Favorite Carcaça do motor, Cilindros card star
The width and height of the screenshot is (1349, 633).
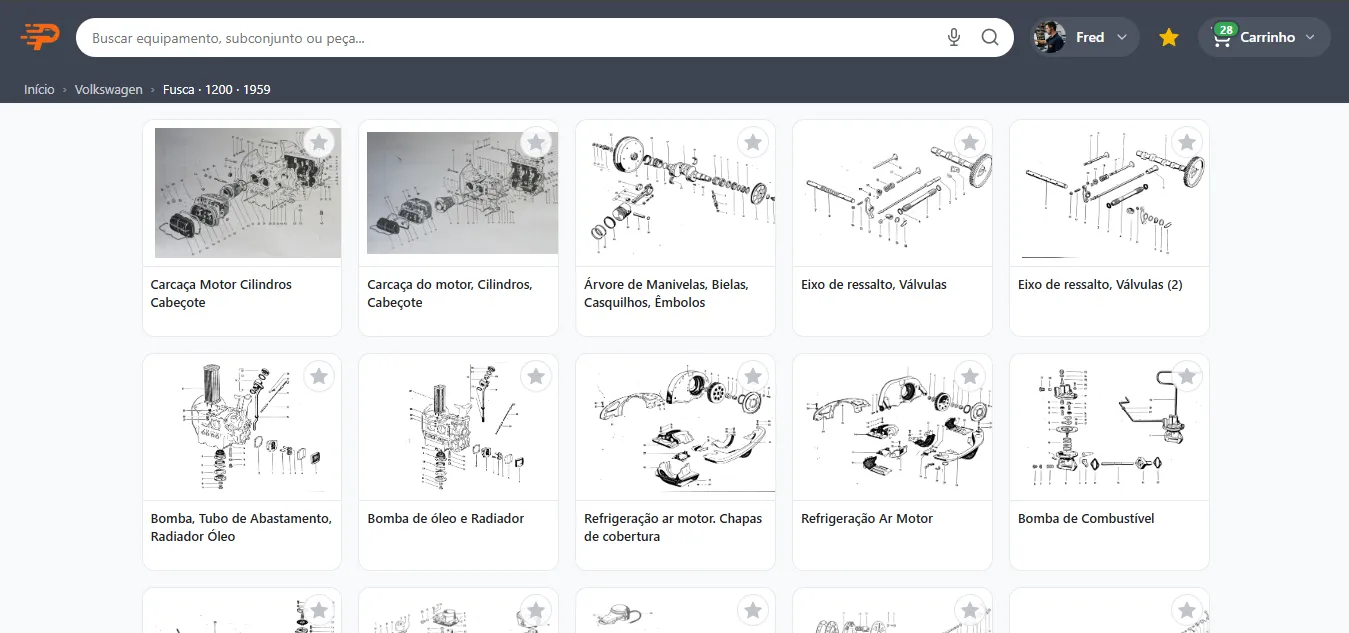coord(536,143)
